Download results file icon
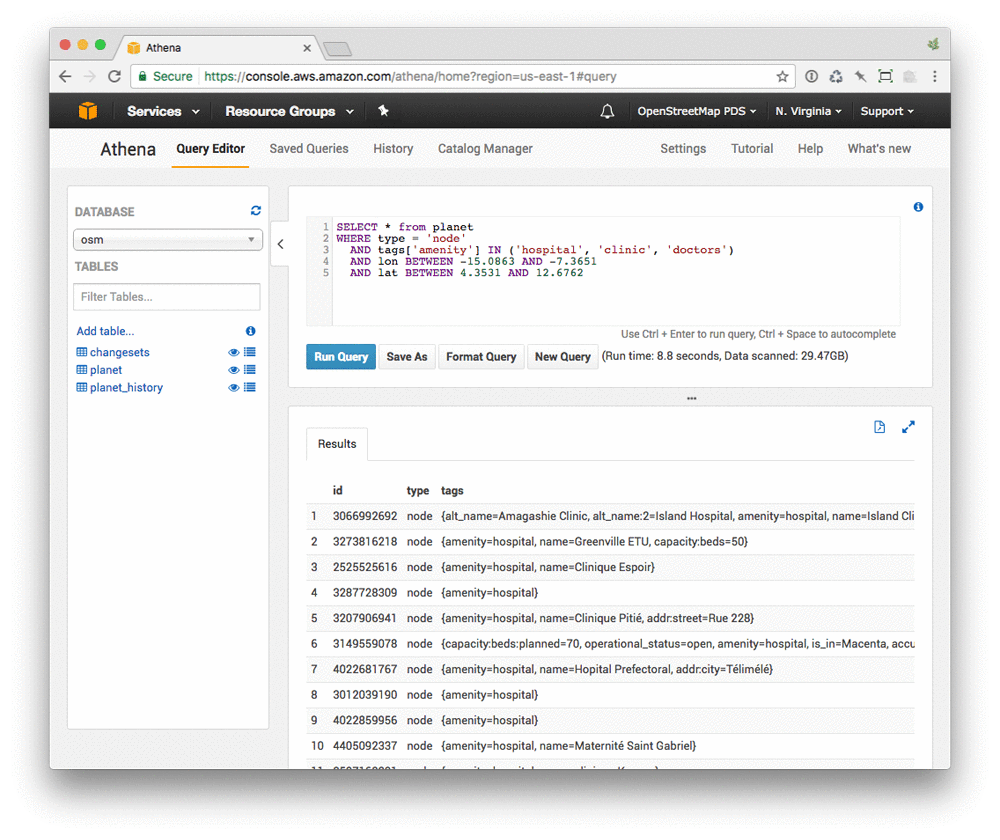 tap(879, 427)
